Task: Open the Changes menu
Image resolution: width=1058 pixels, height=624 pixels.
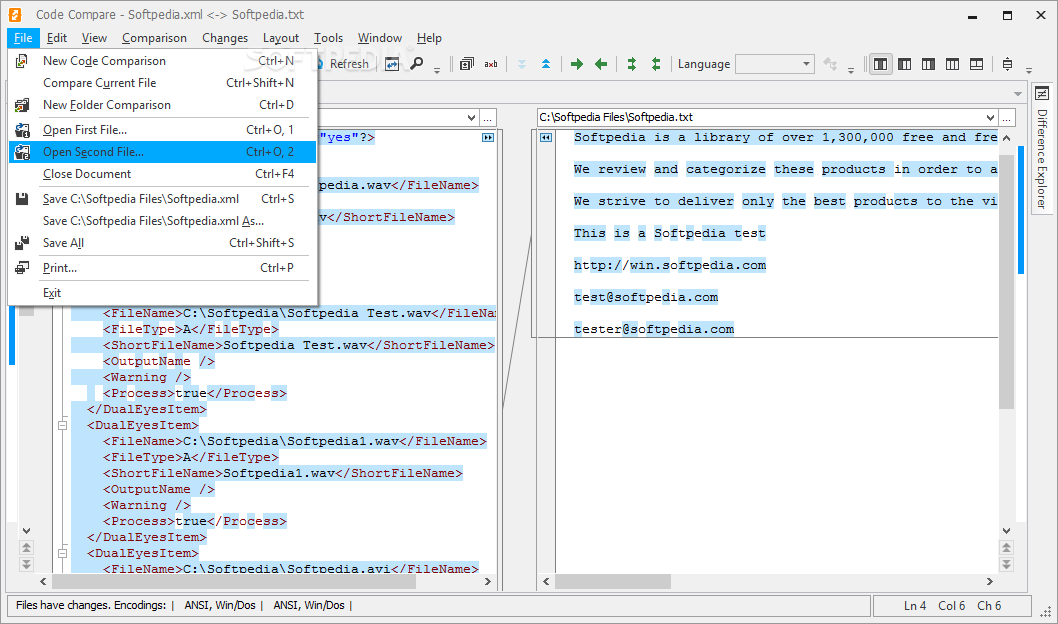Action: pos(225,38)
